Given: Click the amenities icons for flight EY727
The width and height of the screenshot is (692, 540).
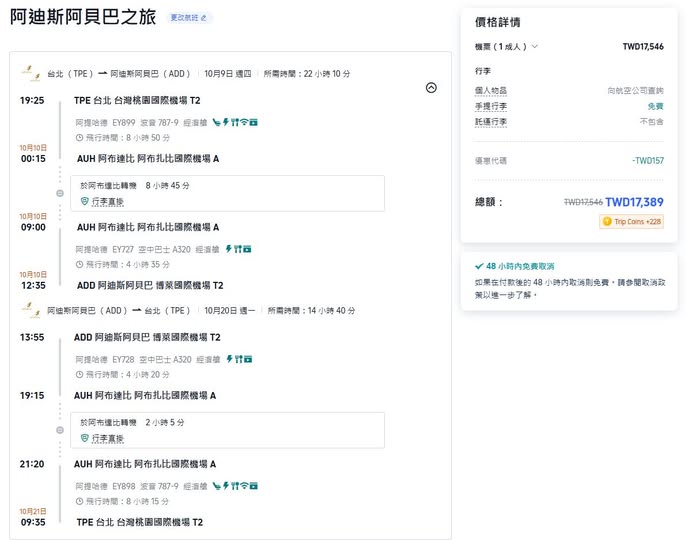Looking at the screenshot, I should [x=236, y=248].
